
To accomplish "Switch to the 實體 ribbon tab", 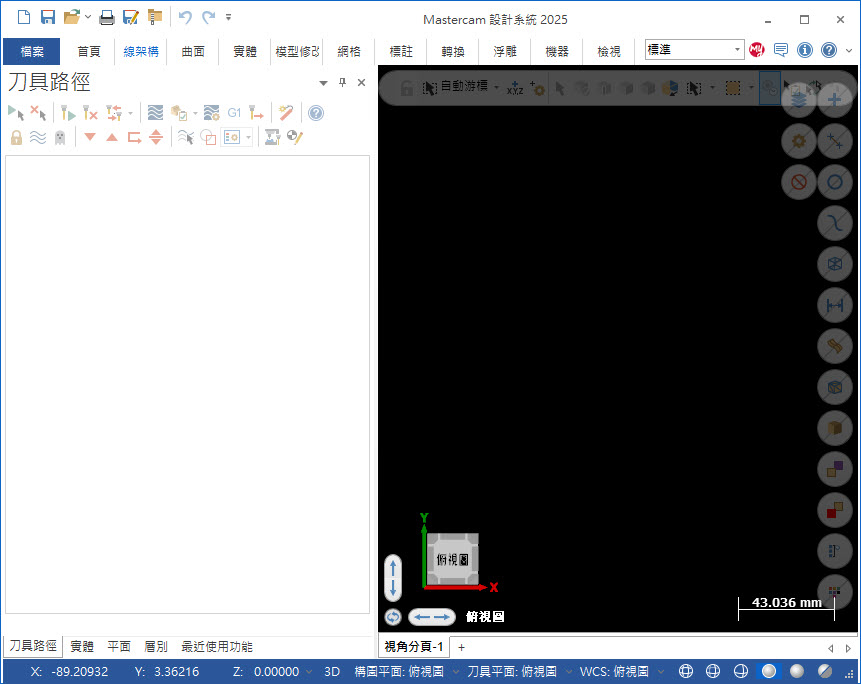I will 245,52.
